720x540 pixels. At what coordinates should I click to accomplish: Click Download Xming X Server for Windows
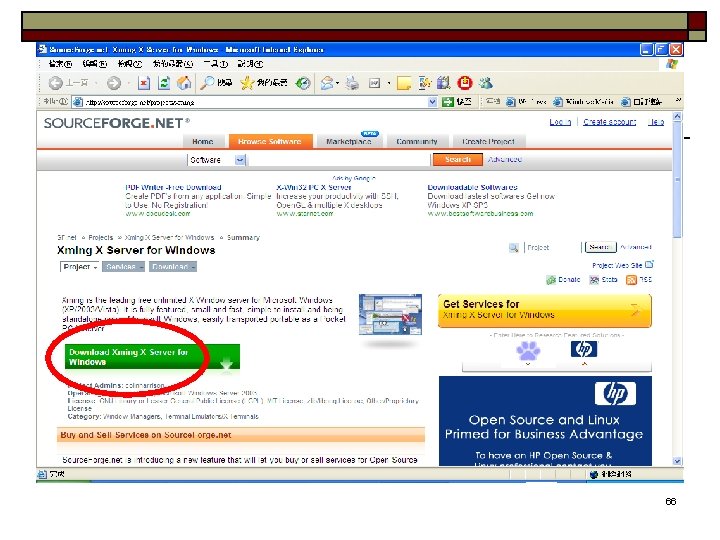(x=152, y=357)
